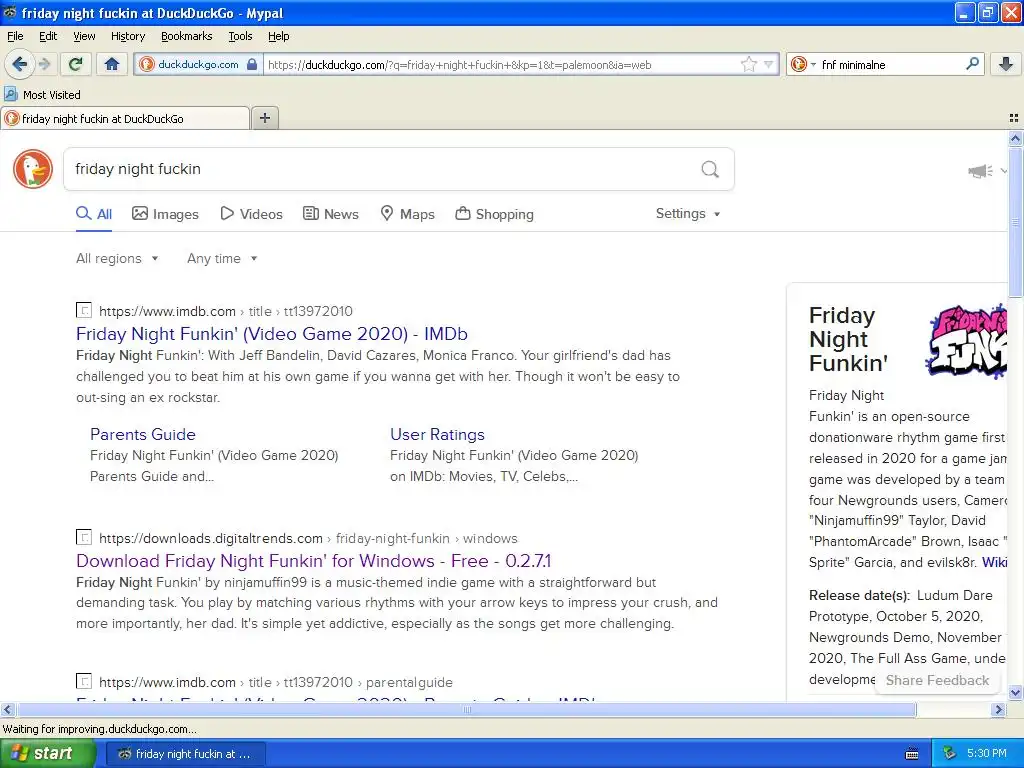Open the History menu
This screenshot has height=768, width=1024.
click(x=127, y=36)
